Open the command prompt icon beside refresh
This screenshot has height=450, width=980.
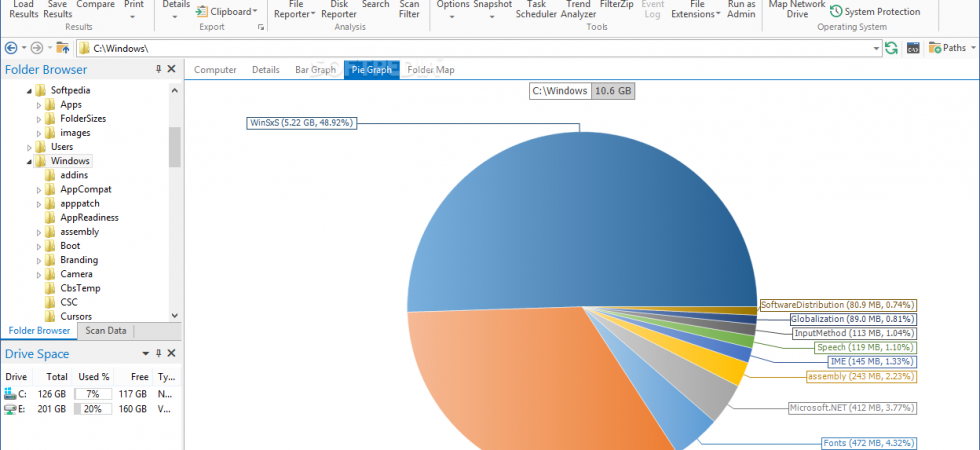(x=913, y=48)
